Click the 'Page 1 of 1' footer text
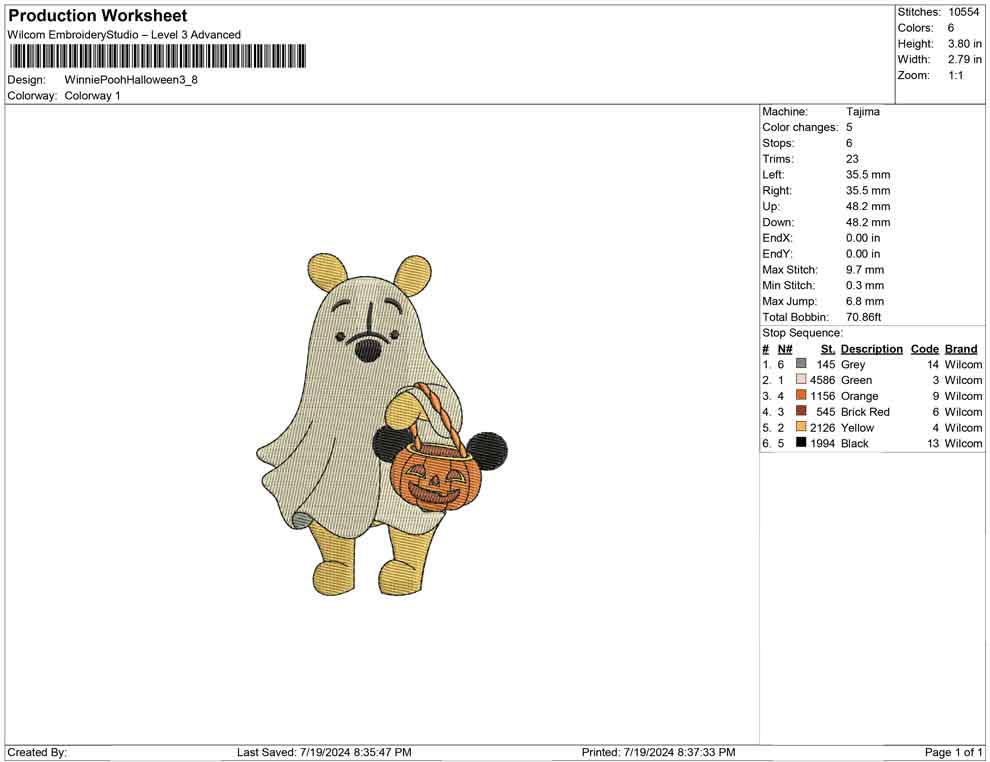This screenshot has width=990, height=762. 953,752
